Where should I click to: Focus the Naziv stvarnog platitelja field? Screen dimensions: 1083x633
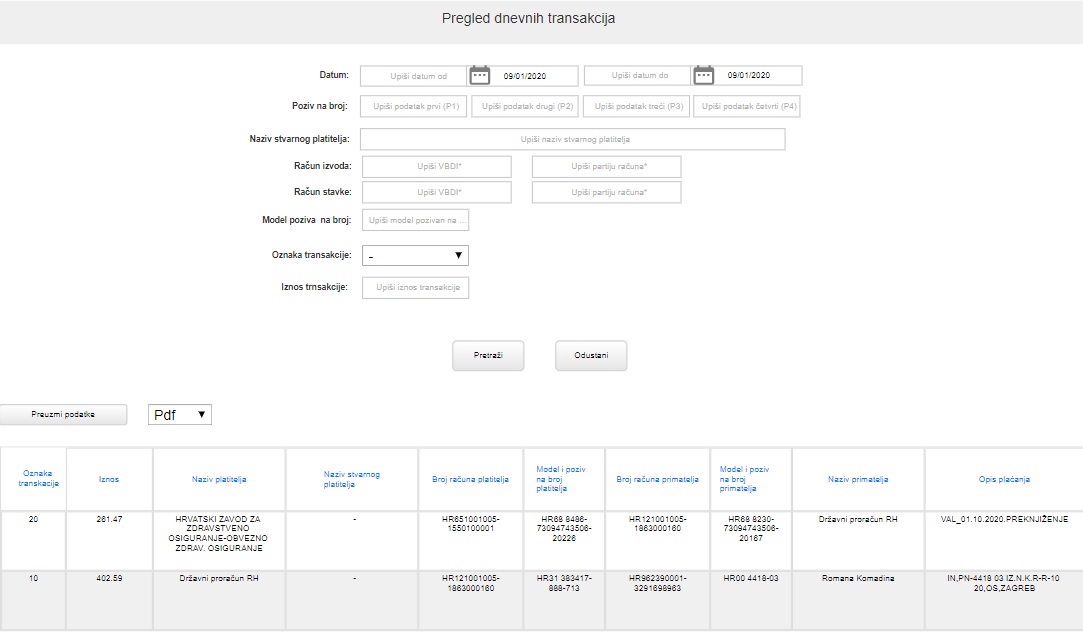point(572,139)
